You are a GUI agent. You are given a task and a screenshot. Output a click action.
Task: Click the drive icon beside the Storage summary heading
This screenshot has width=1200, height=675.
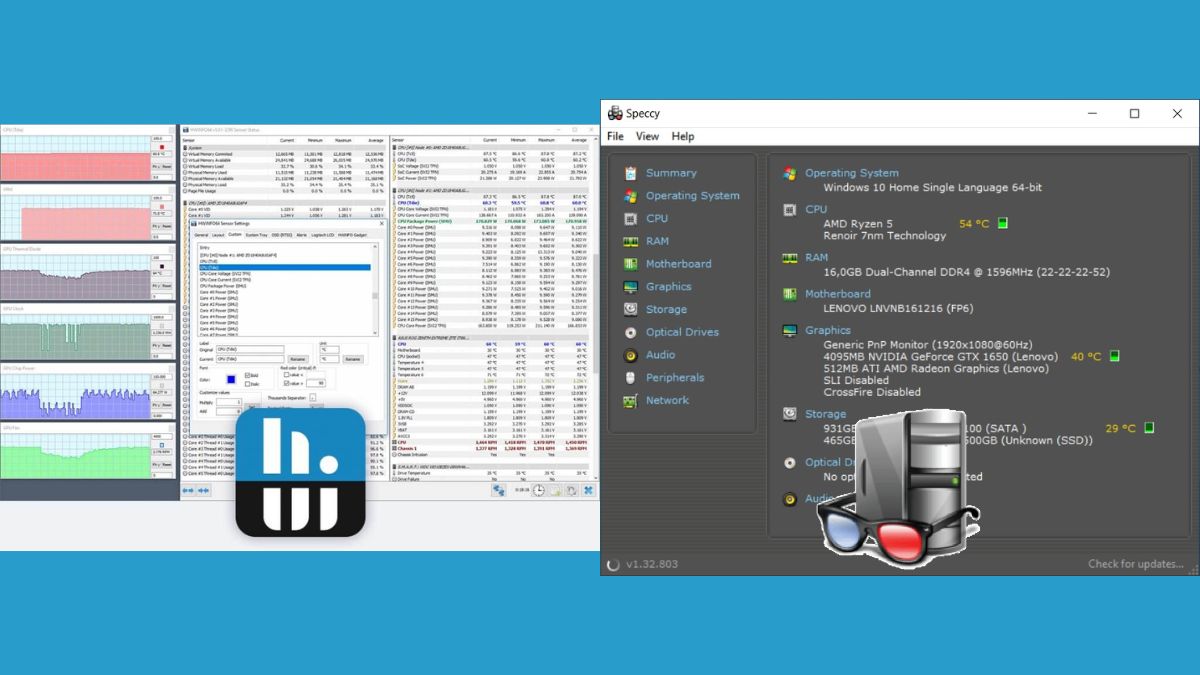(x=790, y=414)
